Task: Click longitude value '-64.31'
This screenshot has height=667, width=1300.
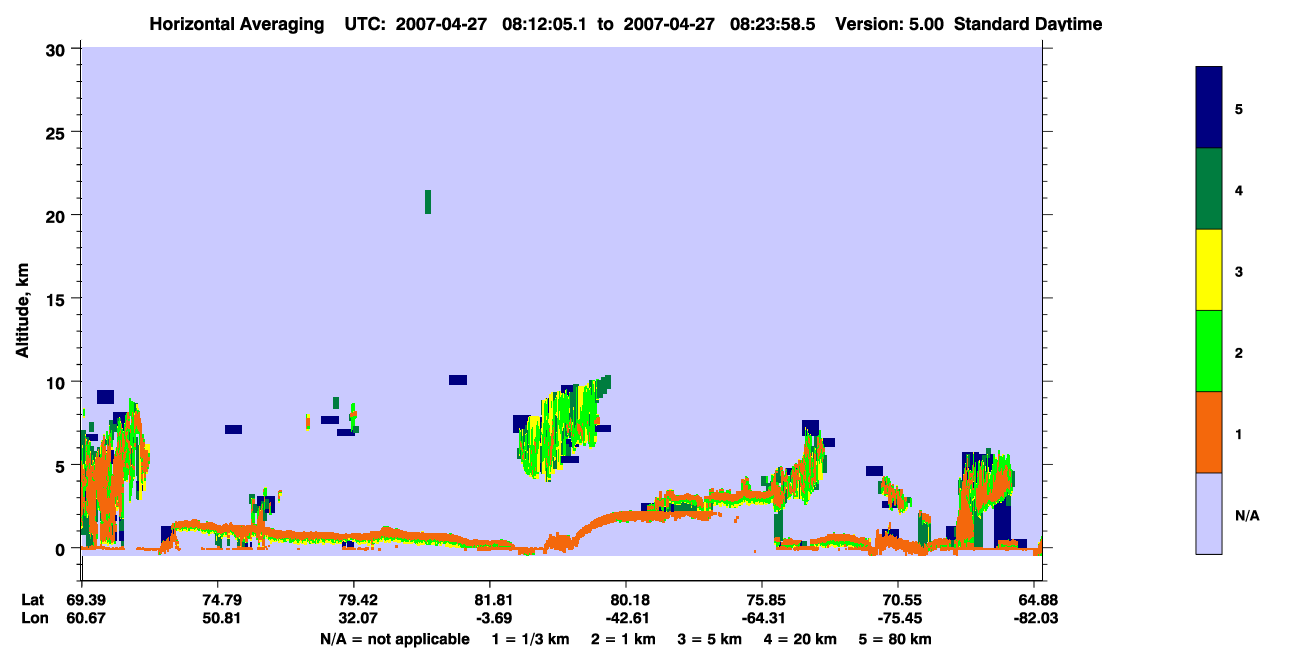Action: point(762,619)
